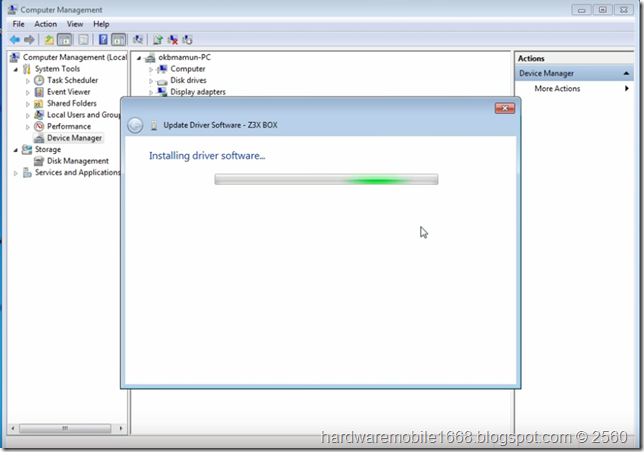Close the Update Driver Software dialog
Image resolution: width=644 pixels, height=452 pixels.
pos(505,108)
